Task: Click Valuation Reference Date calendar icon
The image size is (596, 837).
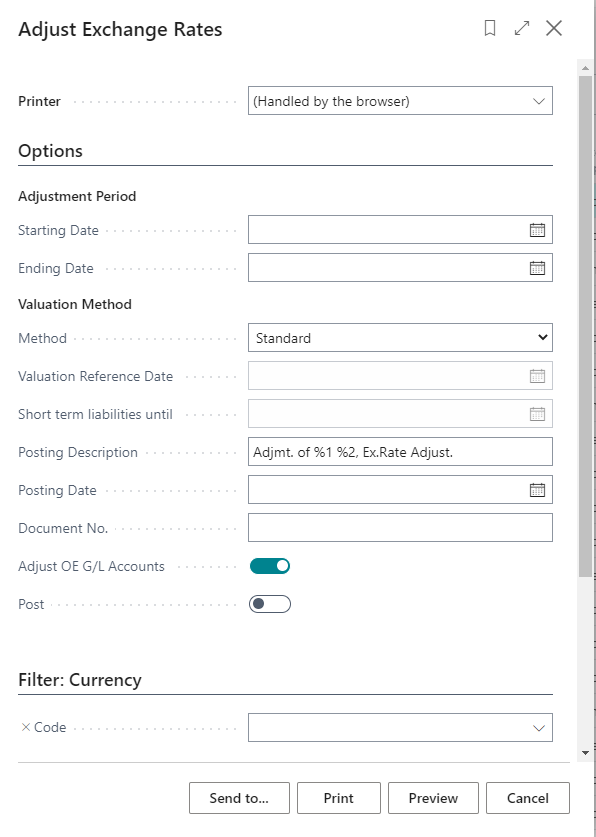Action: tap(537, 376)
